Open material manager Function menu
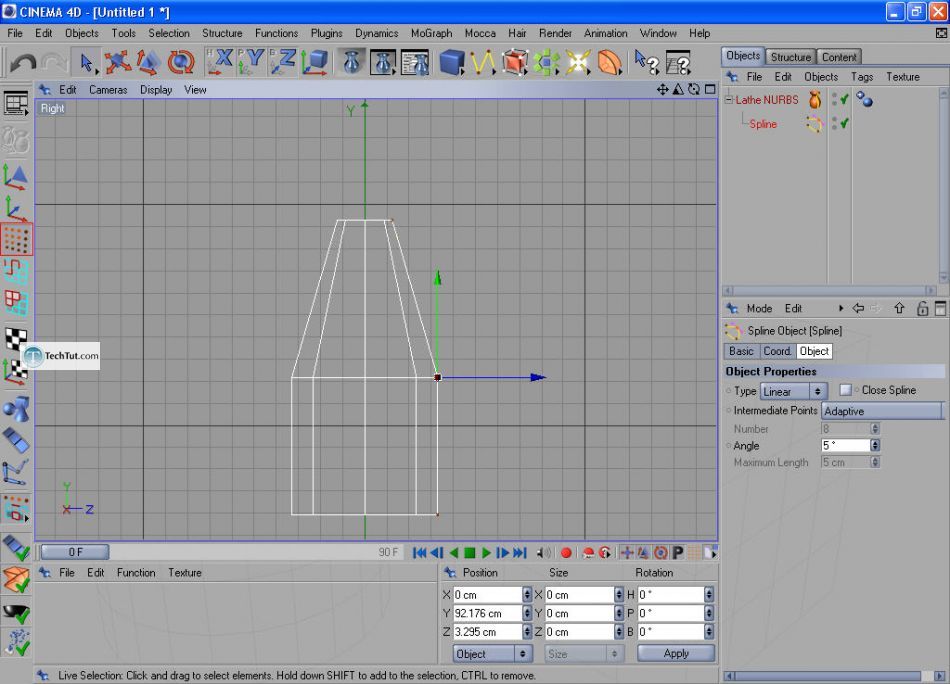Viewport: 950px width, 684px height. pyautogui.click(x=136, y=573)
